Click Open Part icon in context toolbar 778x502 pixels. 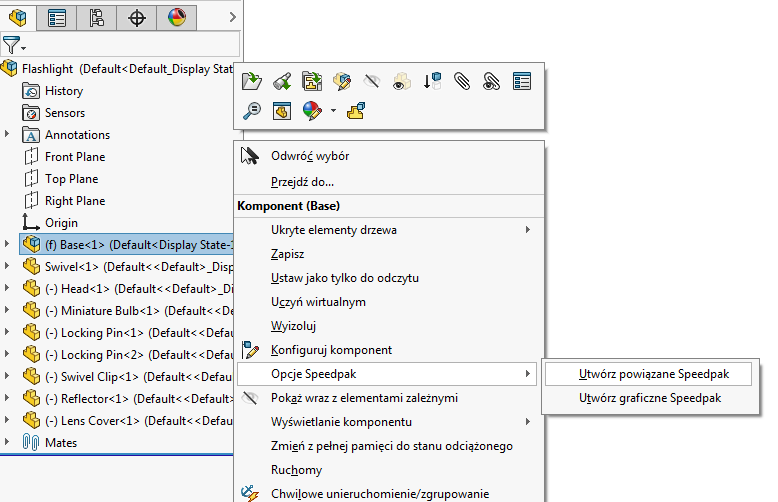[252, 81]
